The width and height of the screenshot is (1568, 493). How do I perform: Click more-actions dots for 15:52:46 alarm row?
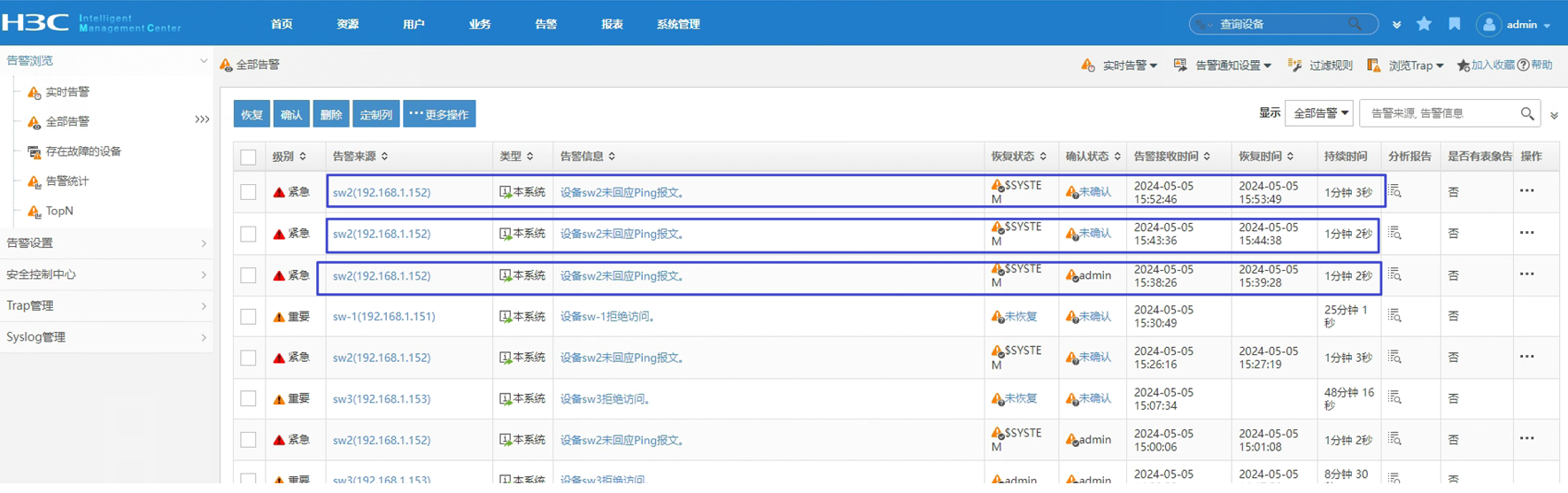pos(1527,190)
